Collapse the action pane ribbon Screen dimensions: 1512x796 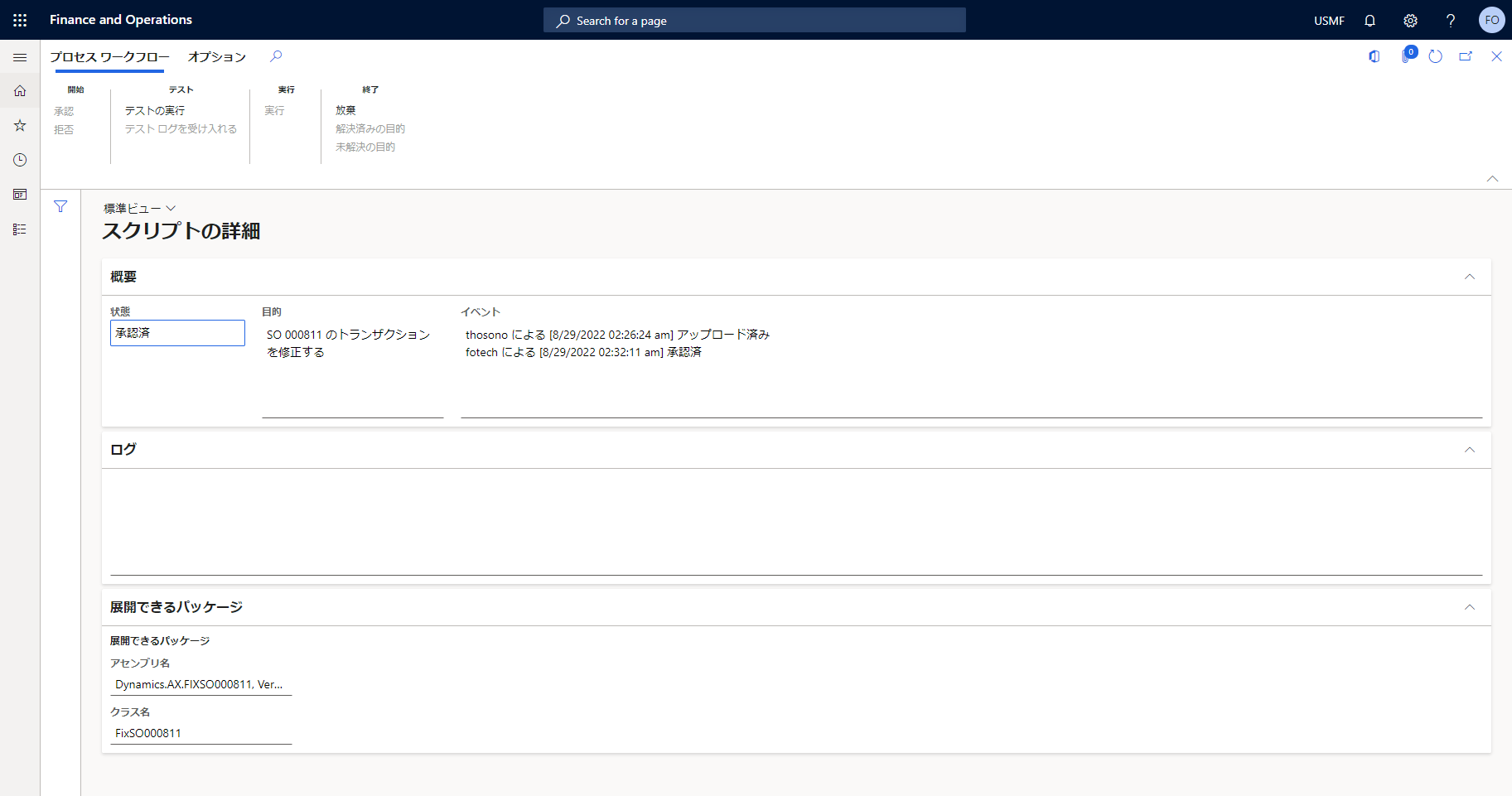coord(1492,179)
